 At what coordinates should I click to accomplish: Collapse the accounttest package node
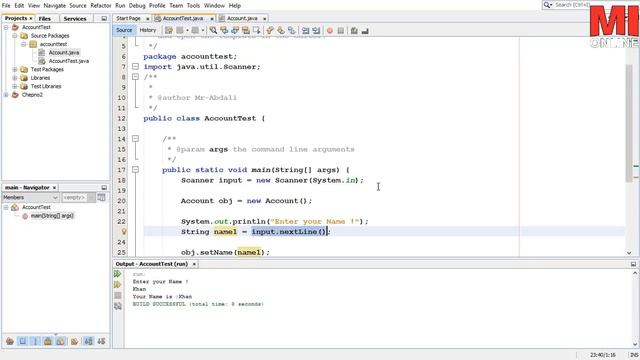pyautogui.click(x=24, y=44)
